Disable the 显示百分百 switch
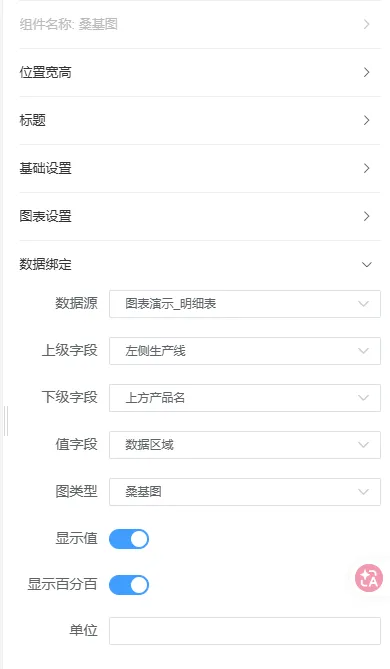The height and width of the screenshot is (669, 390). [129, 585]
